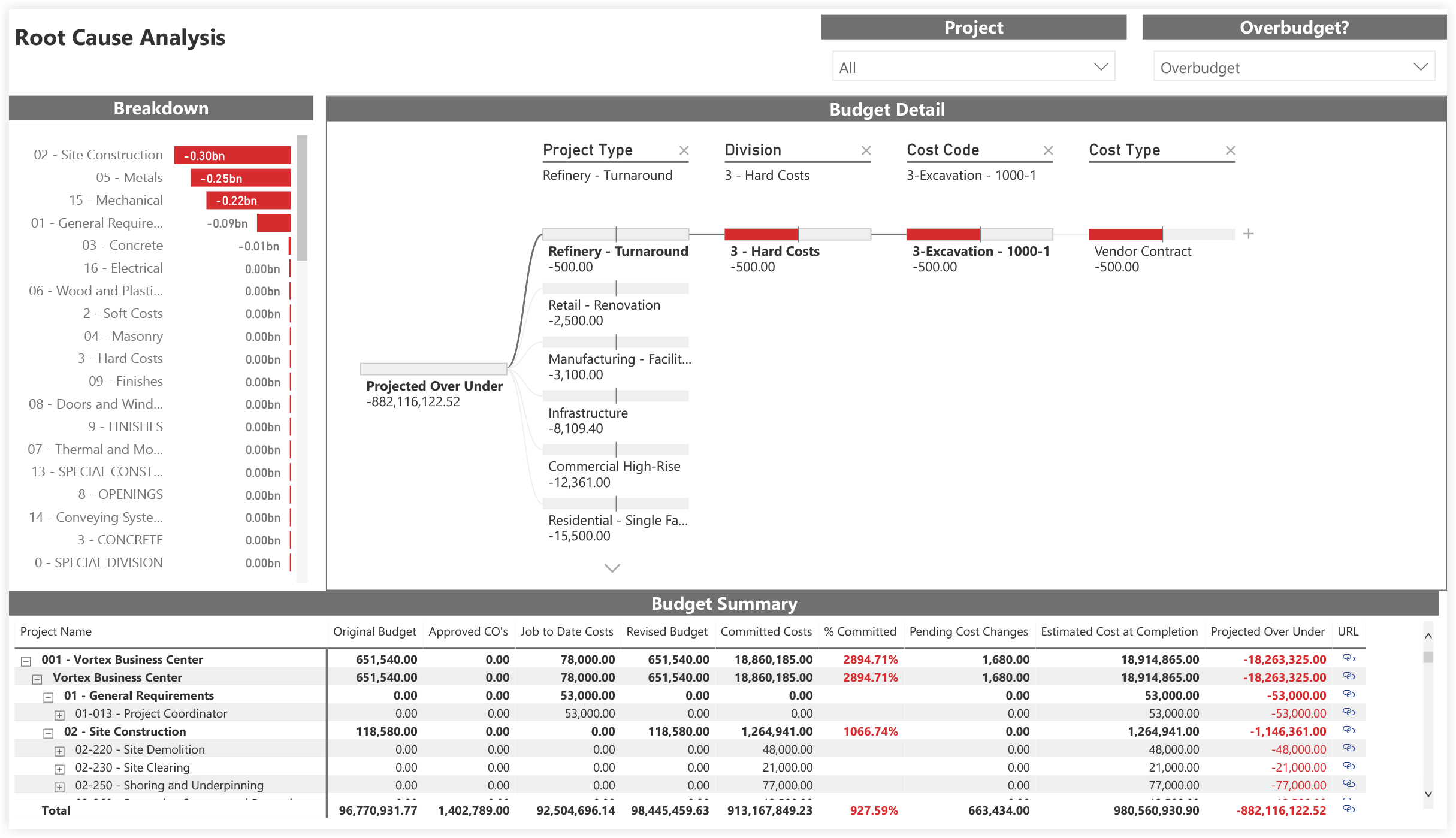
Task: Click the -882,116,122.52 total in the table
Action: [x=1281, y=810]
